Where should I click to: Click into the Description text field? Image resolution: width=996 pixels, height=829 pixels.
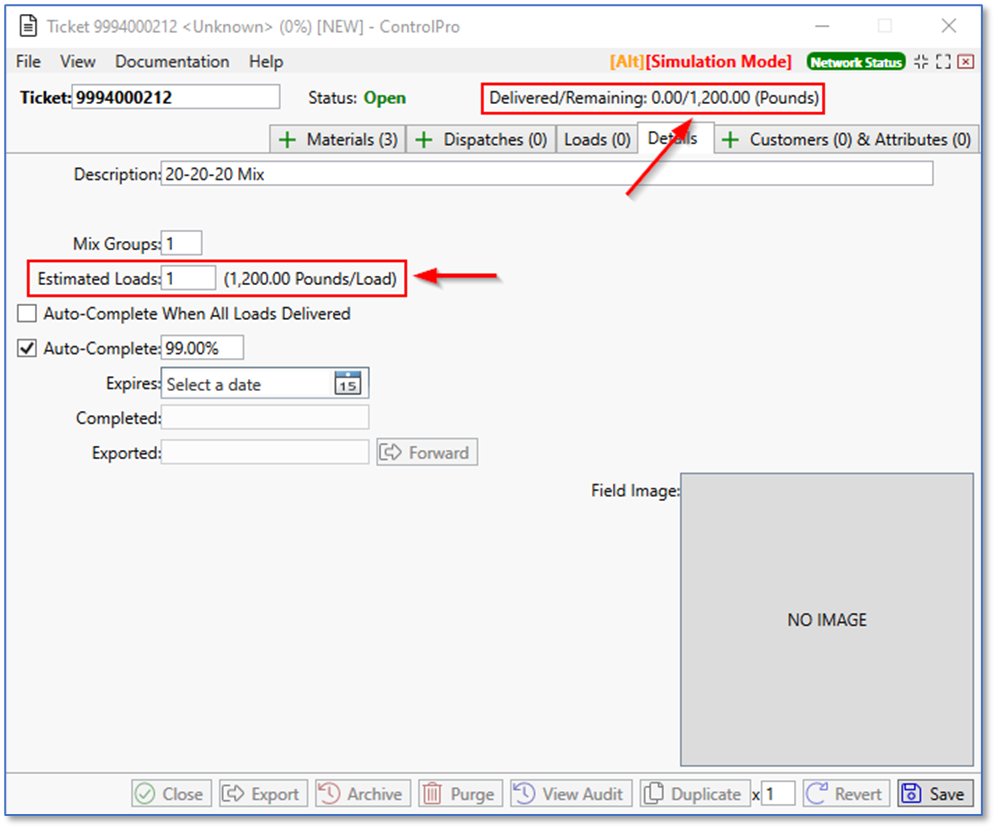pyautogui.click(x=546, y=174)
